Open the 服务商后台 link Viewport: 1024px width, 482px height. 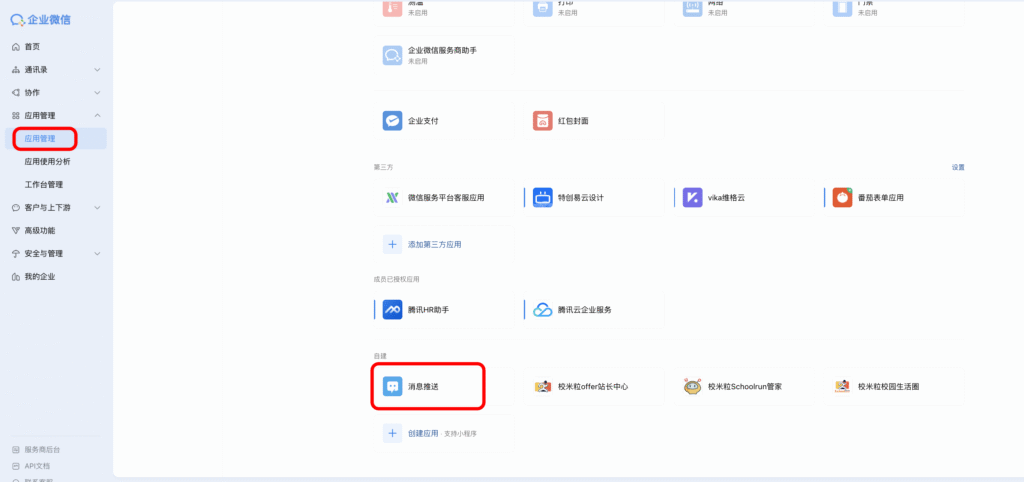pos(42,450)
